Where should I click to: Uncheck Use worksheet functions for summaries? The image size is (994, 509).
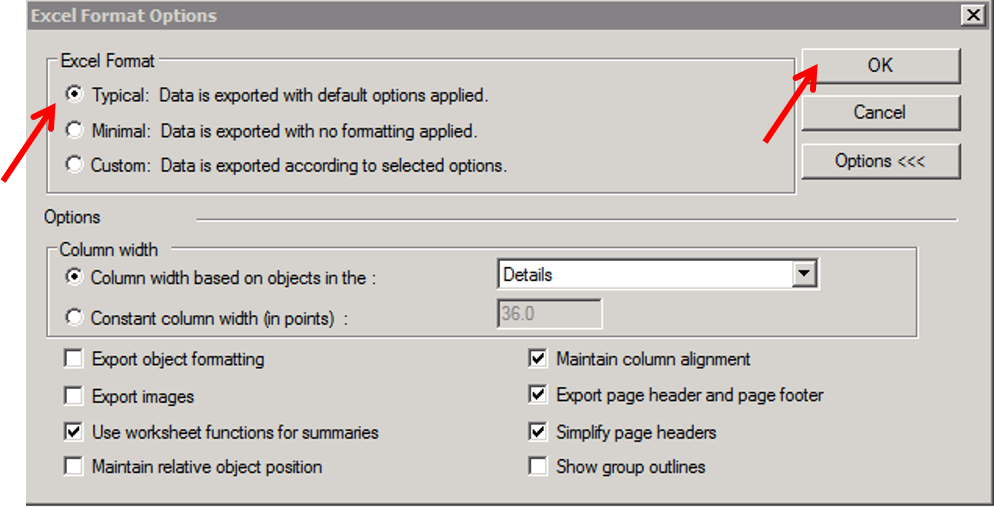(73, 433)
